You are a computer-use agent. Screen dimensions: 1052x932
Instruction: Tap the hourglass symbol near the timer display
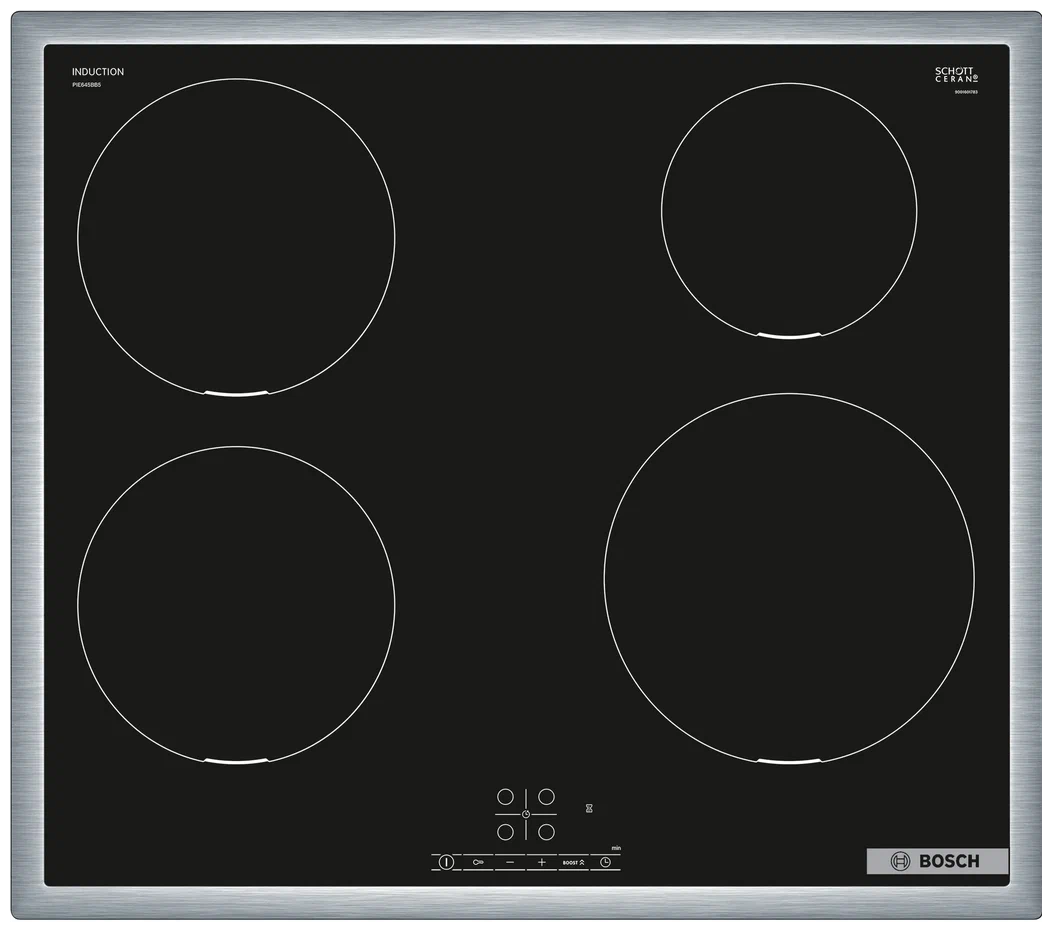pos(589,808)
